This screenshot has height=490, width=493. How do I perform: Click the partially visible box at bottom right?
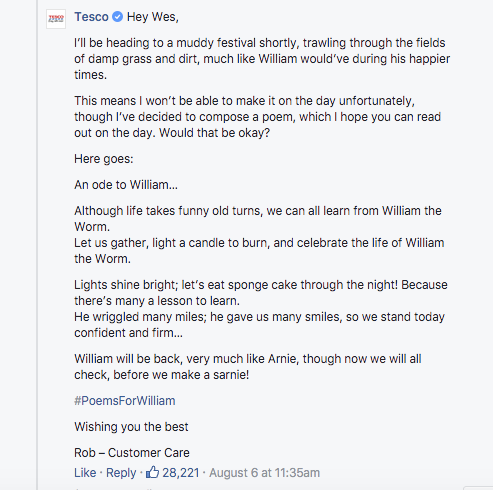[478, 488]
